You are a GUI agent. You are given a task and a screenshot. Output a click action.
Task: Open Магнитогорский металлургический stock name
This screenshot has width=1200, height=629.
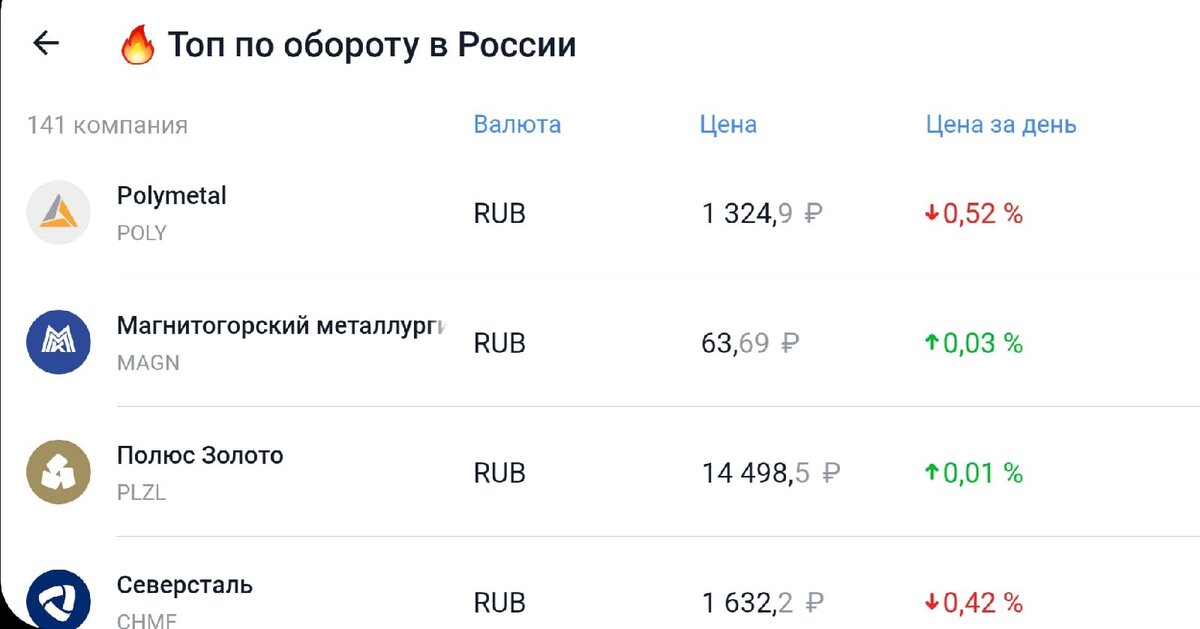[281, 326]
